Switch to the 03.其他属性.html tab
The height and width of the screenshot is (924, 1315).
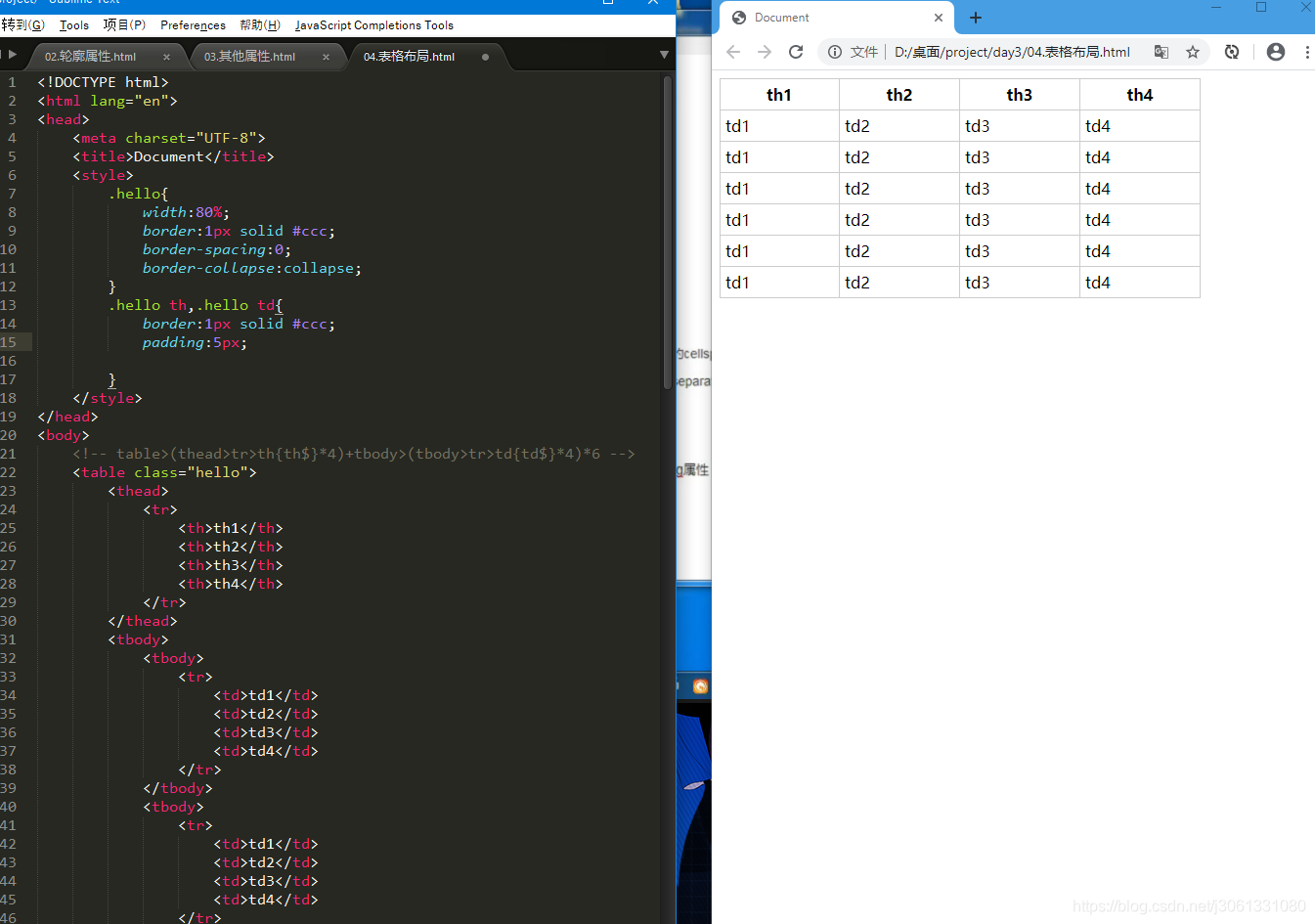(249, 57)
